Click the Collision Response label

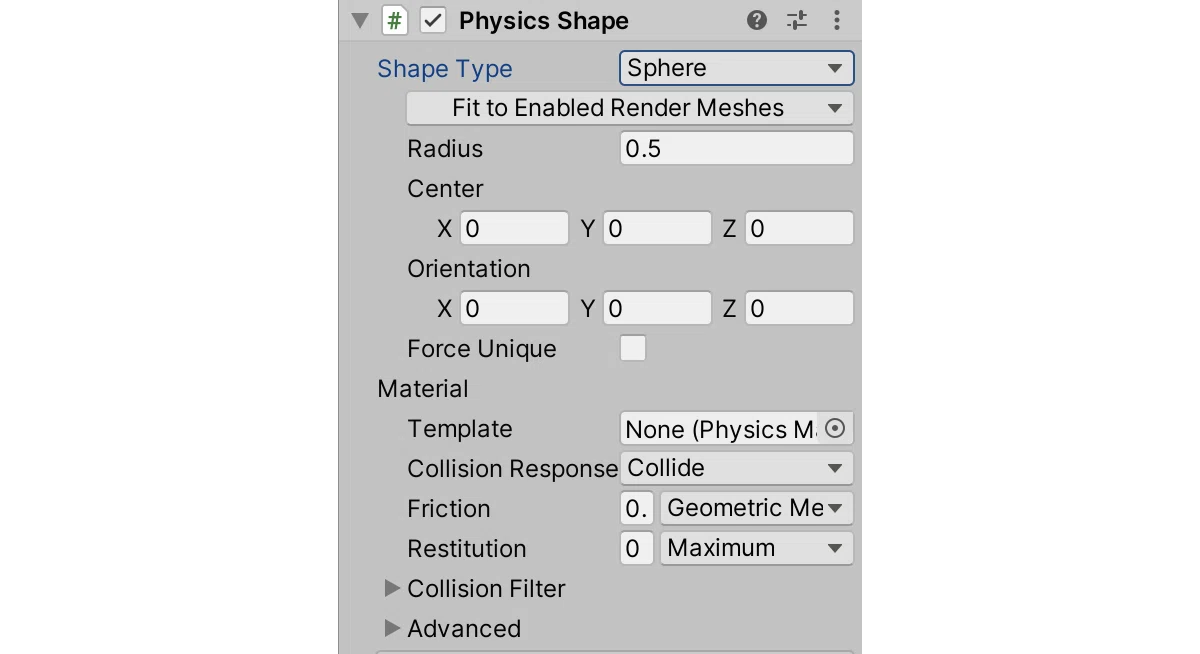[x=513, y=469]
